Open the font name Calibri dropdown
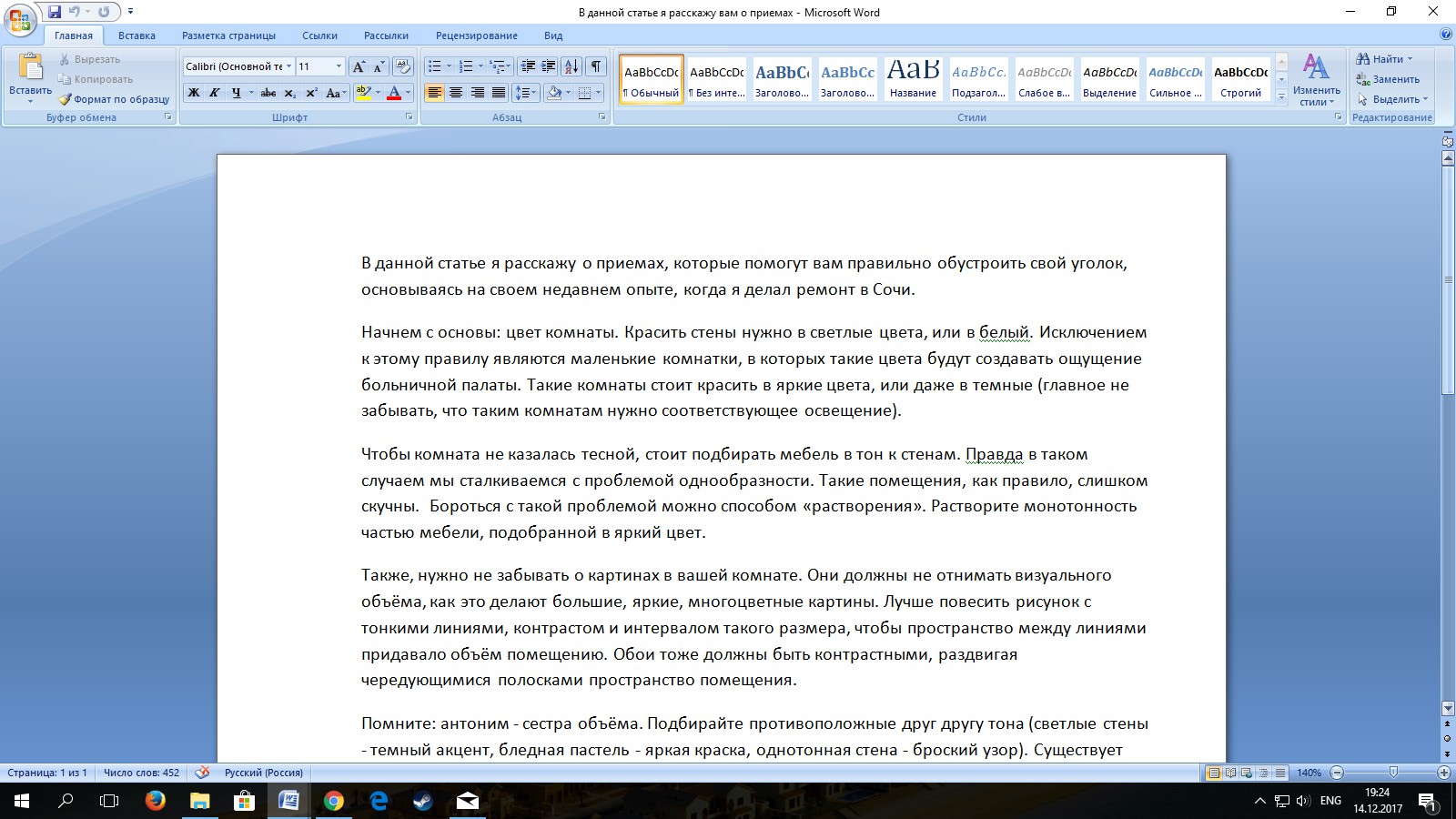 [x=289, y=66]
